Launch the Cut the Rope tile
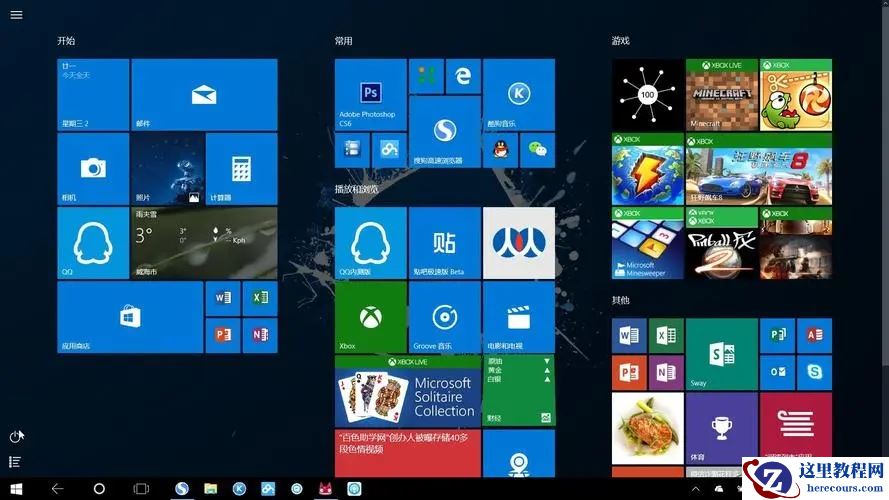Viewport: 889px width, 500px height. pyautogui.click(x=796, y=95)
